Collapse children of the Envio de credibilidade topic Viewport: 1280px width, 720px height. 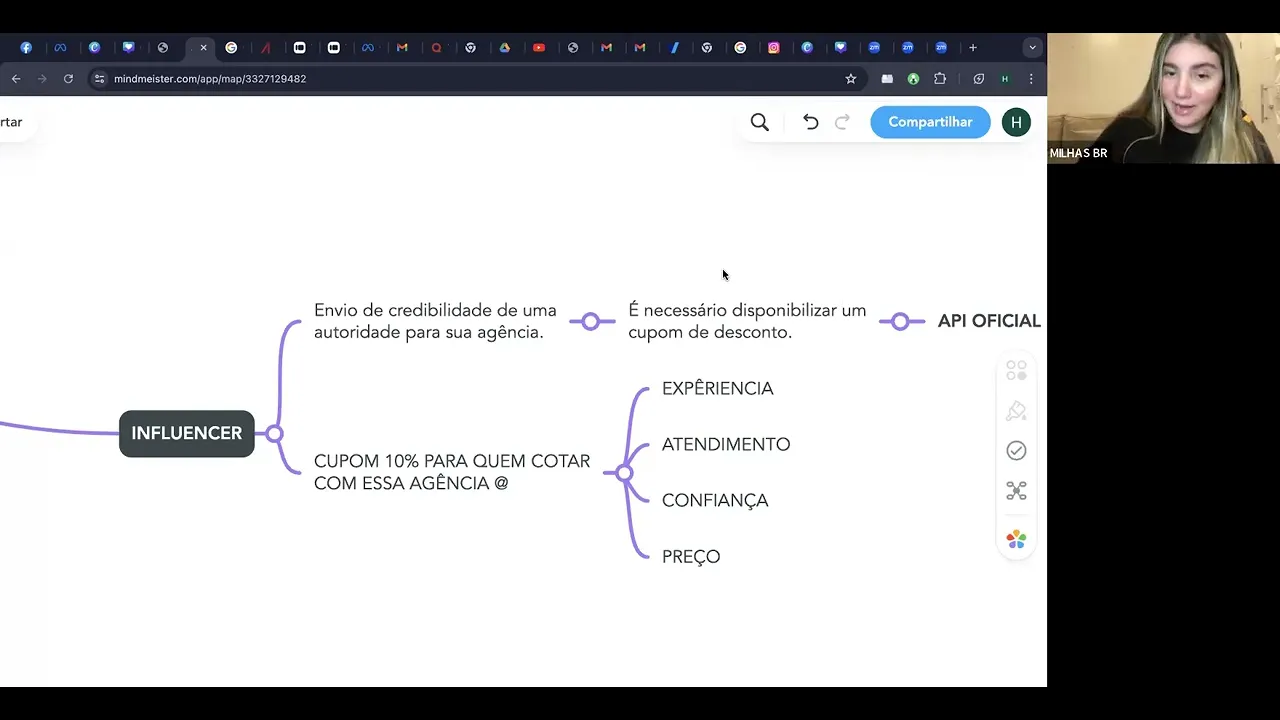590,321
